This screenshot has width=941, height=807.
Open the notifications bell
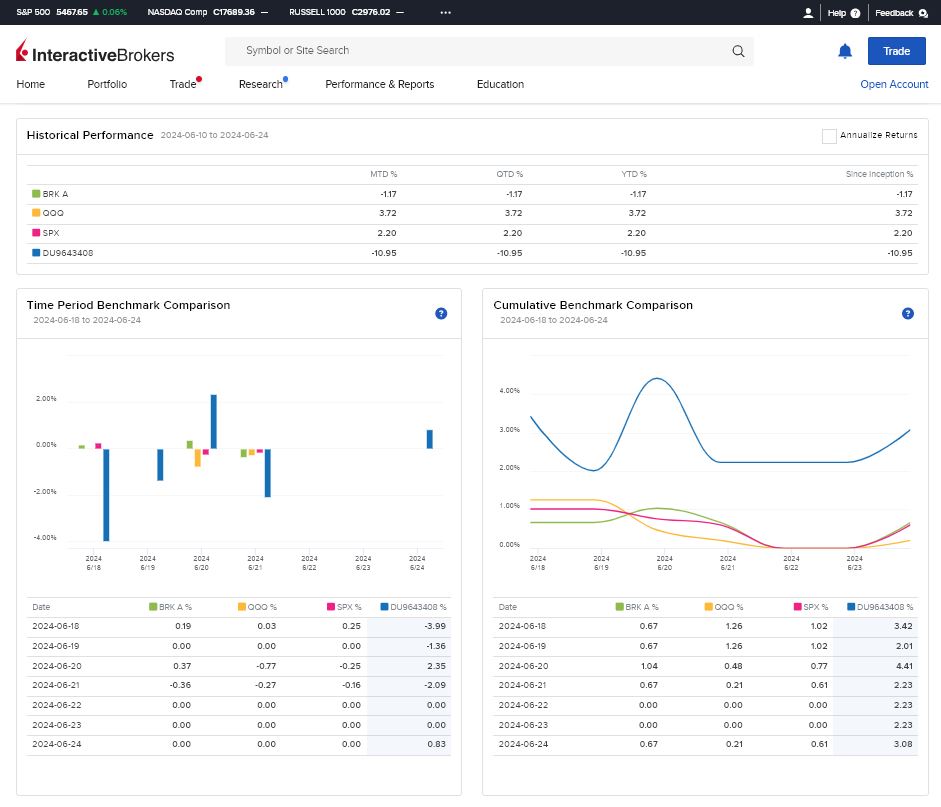(844, 51)
